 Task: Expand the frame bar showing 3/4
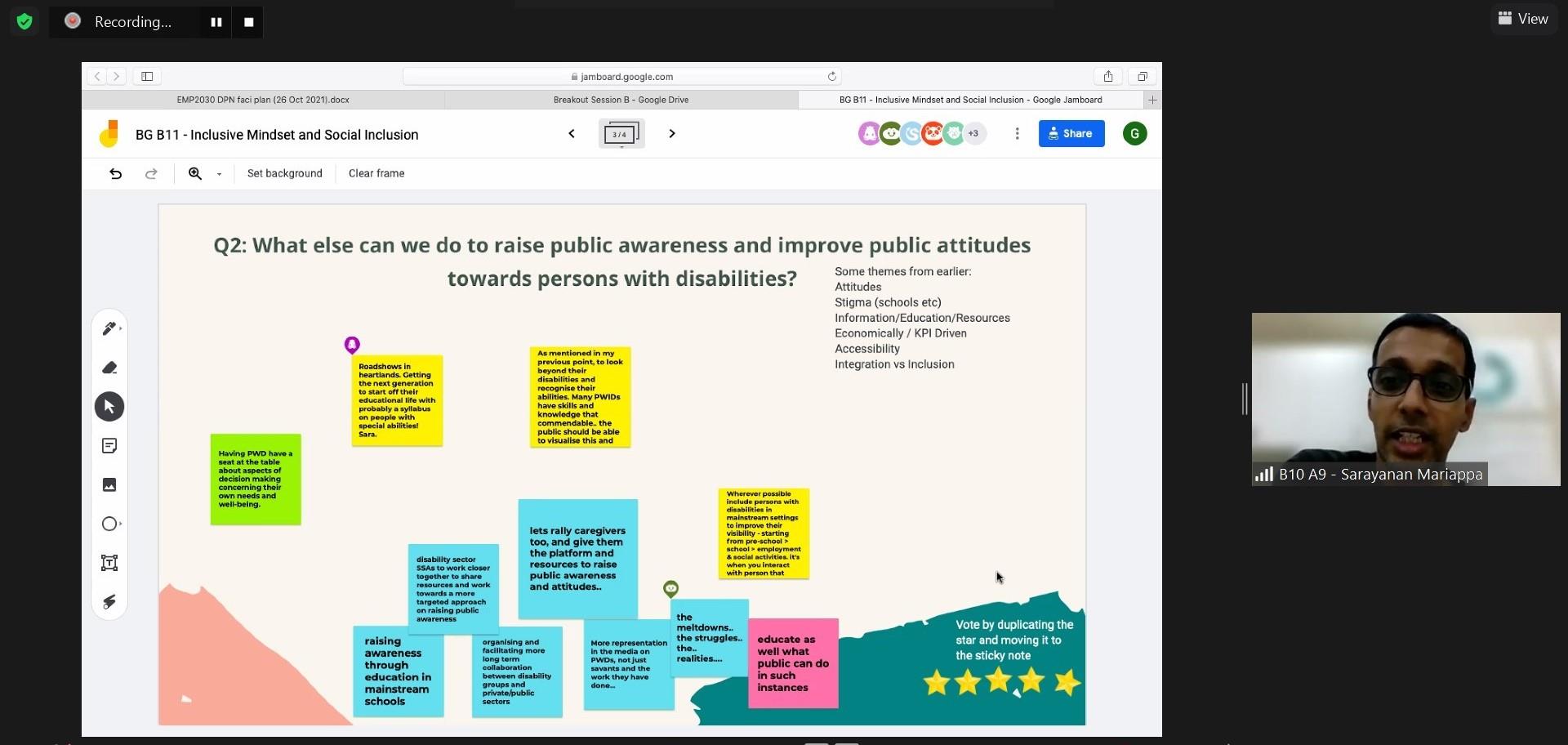point(621,134)
